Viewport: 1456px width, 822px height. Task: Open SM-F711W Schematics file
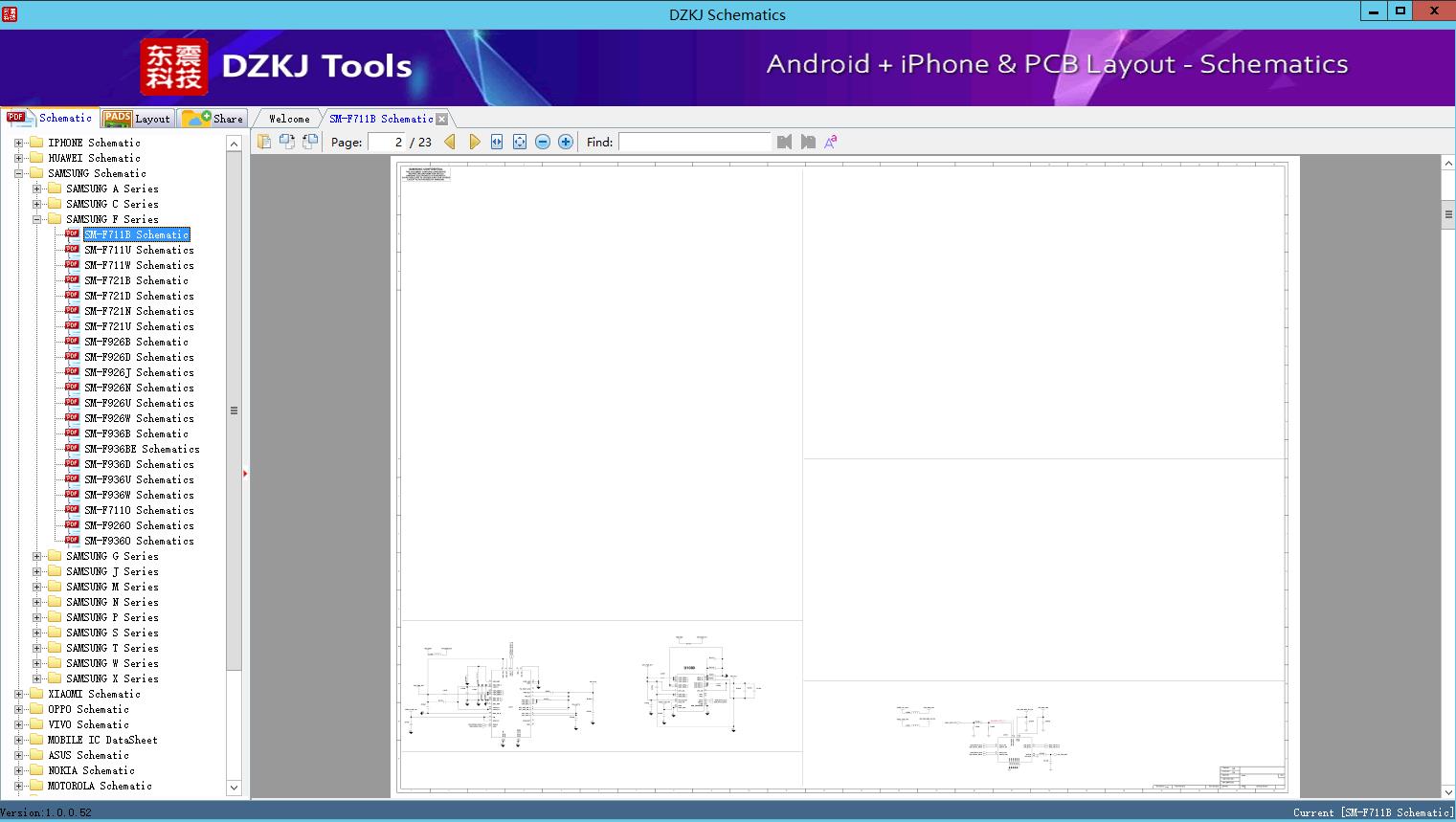tap(139, 265)
